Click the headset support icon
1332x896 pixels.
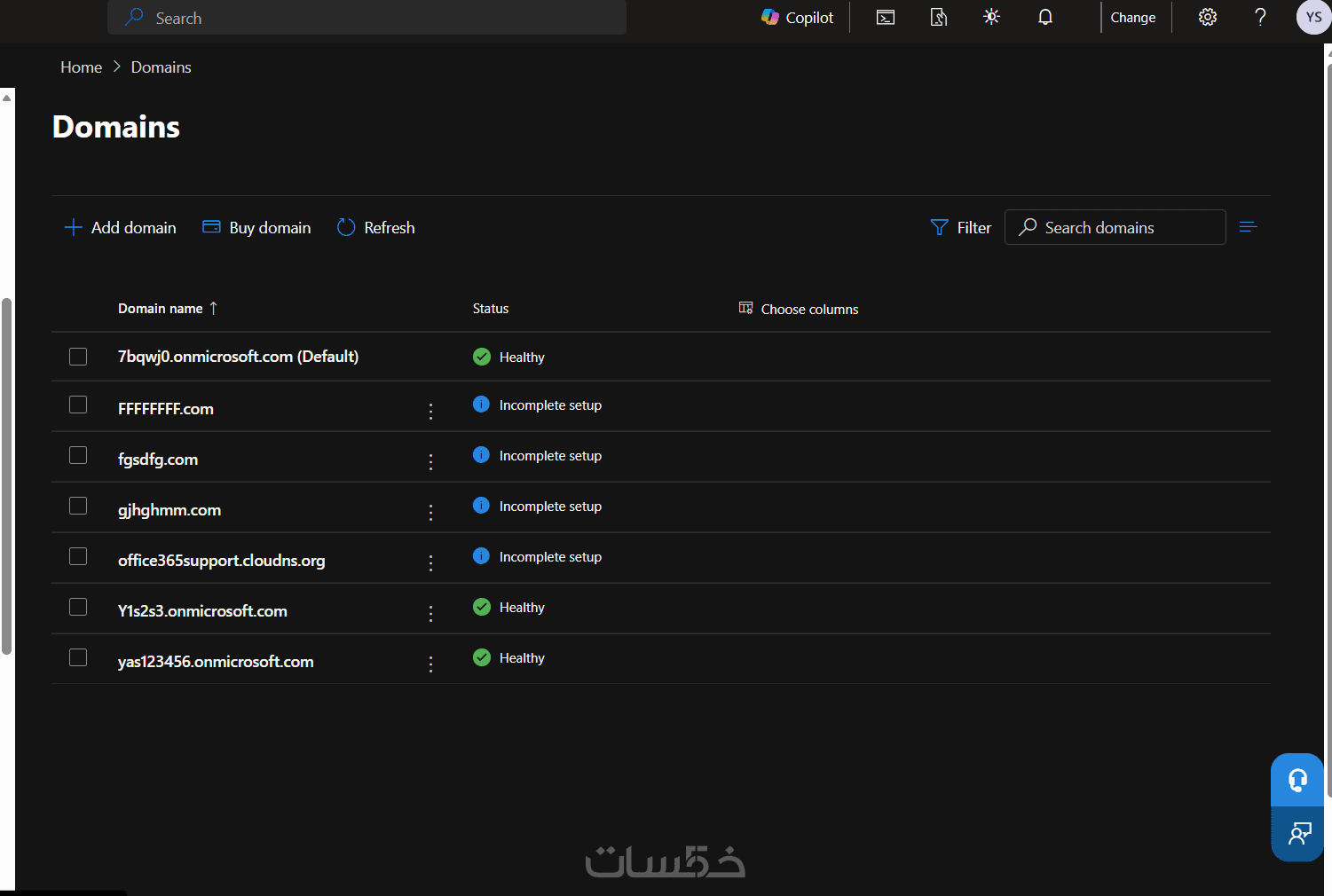[1297, 780]
